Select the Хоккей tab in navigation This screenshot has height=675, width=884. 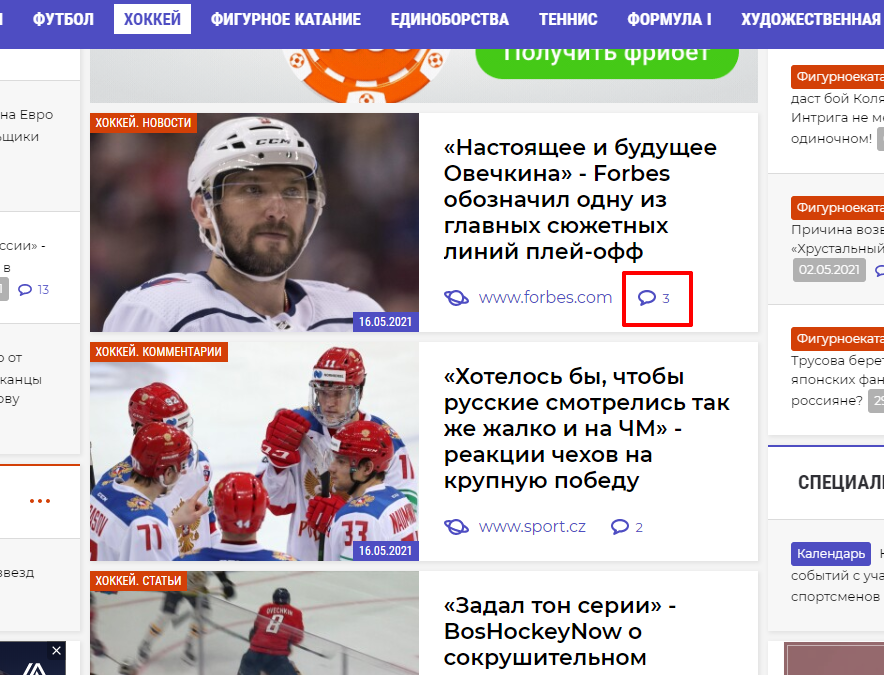pos(152,19)
